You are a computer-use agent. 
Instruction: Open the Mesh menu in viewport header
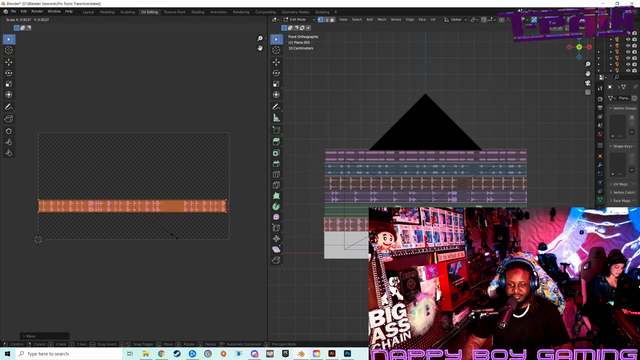click(x=382, y=20)
